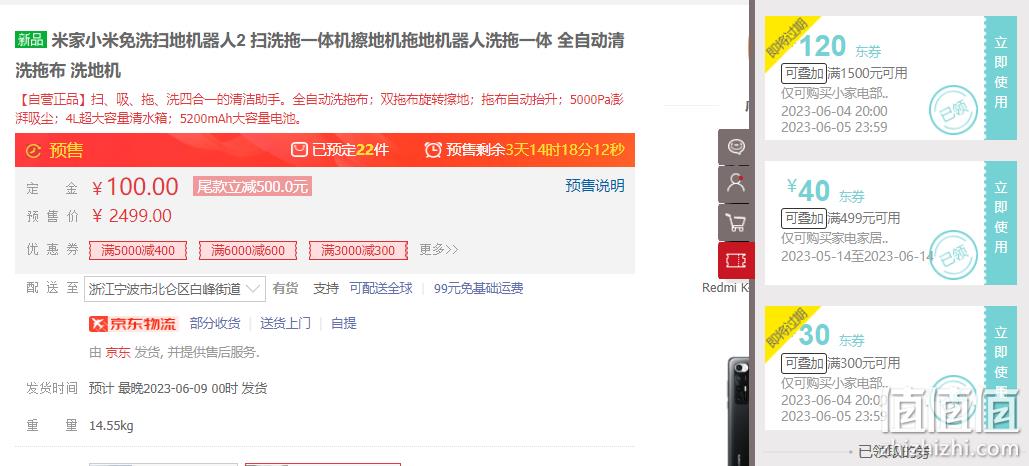
Task: Click the presale clock icon beside 预售
Action: [x=33, y=151]
